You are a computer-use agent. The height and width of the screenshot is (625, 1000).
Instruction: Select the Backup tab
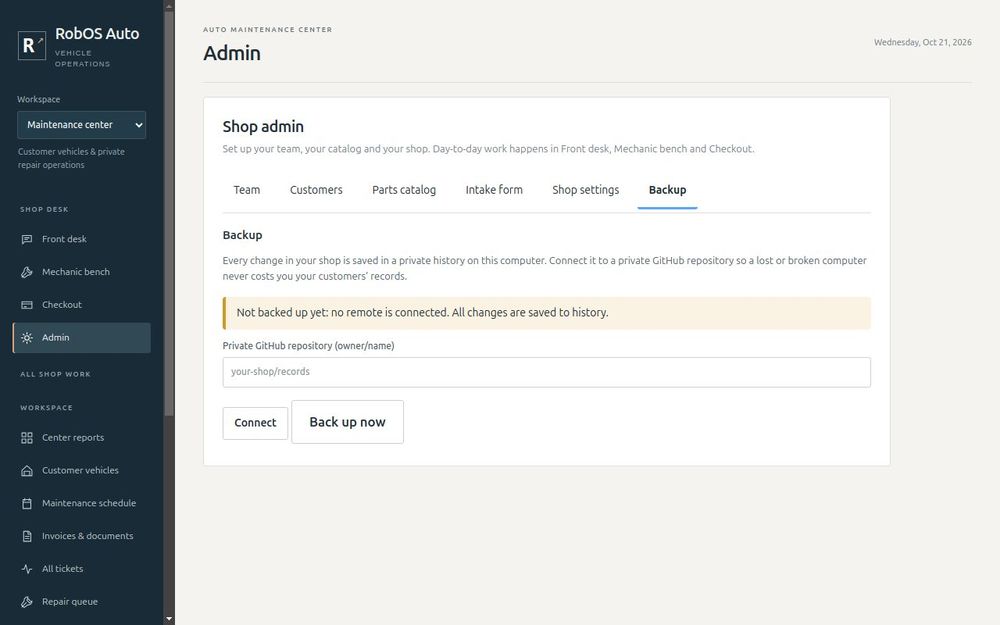pos(667,190)
